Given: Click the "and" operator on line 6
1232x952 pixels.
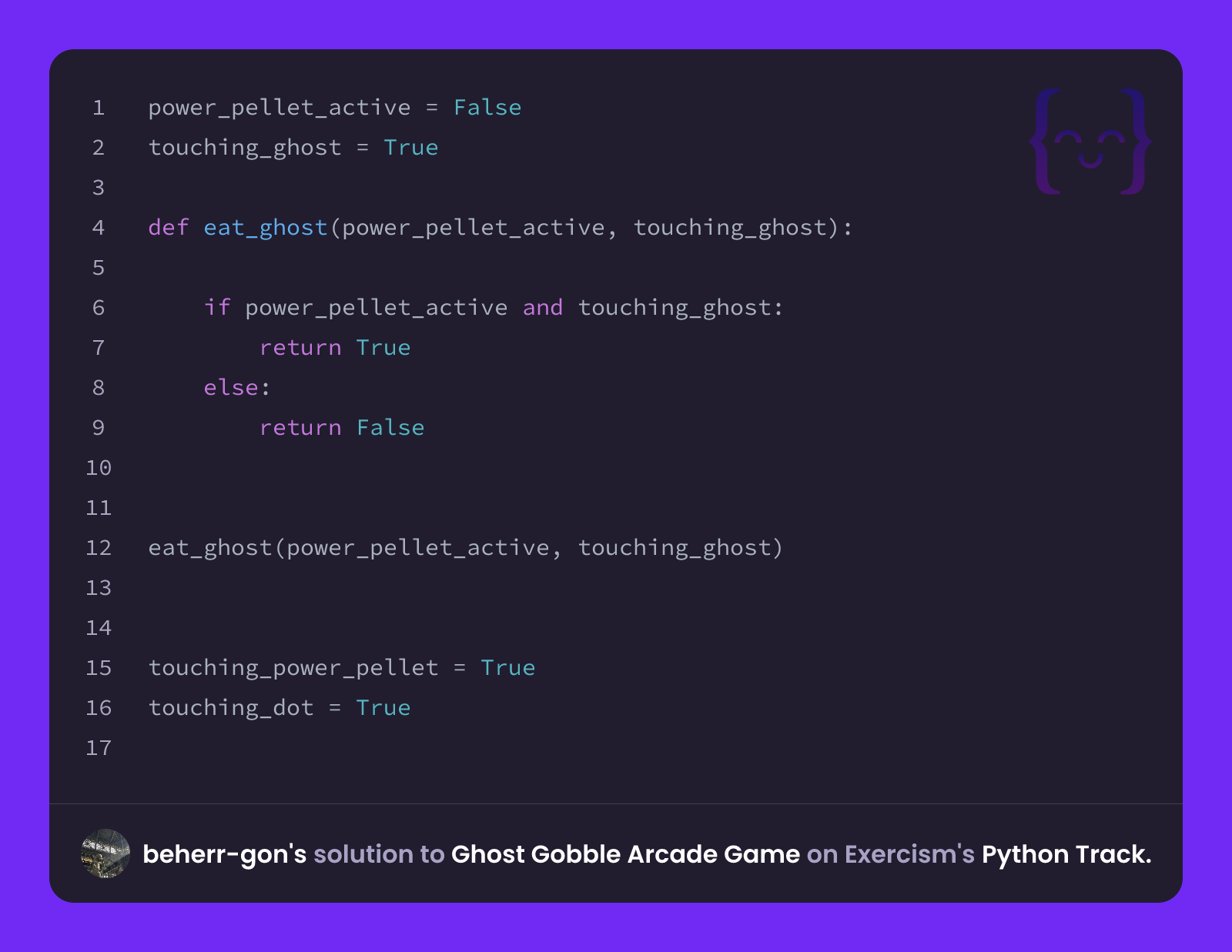Looking at the screenshot, I should pos(543,308).
